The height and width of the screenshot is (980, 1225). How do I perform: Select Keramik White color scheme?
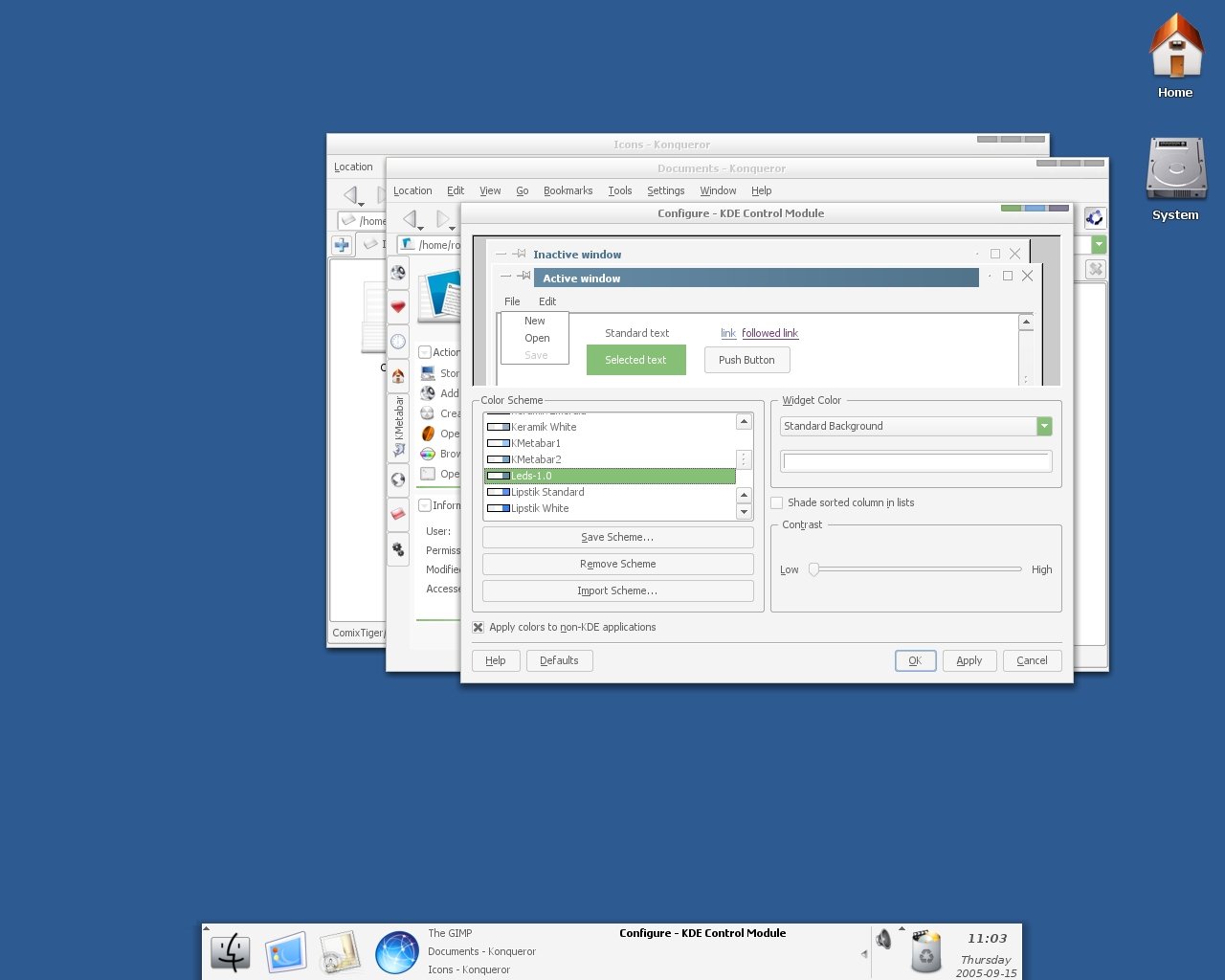tap(610, 427)
